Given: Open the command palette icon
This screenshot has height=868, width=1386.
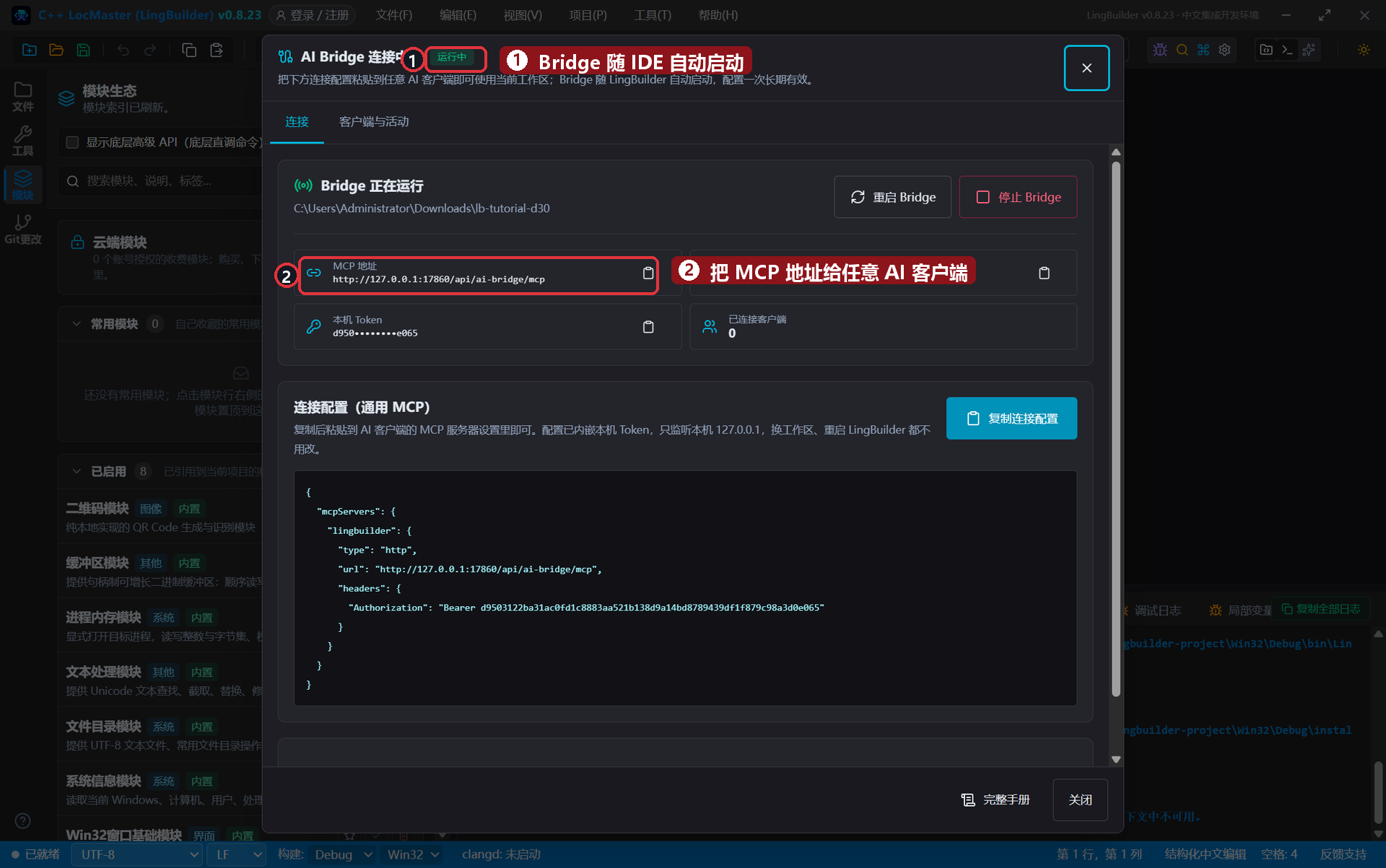Looking at the screenshot, I should (x=1203, y=50).
